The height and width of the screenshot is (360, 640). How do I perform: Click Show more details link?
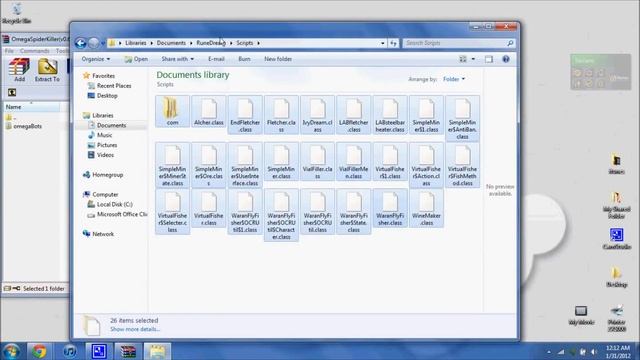point(135,329)
